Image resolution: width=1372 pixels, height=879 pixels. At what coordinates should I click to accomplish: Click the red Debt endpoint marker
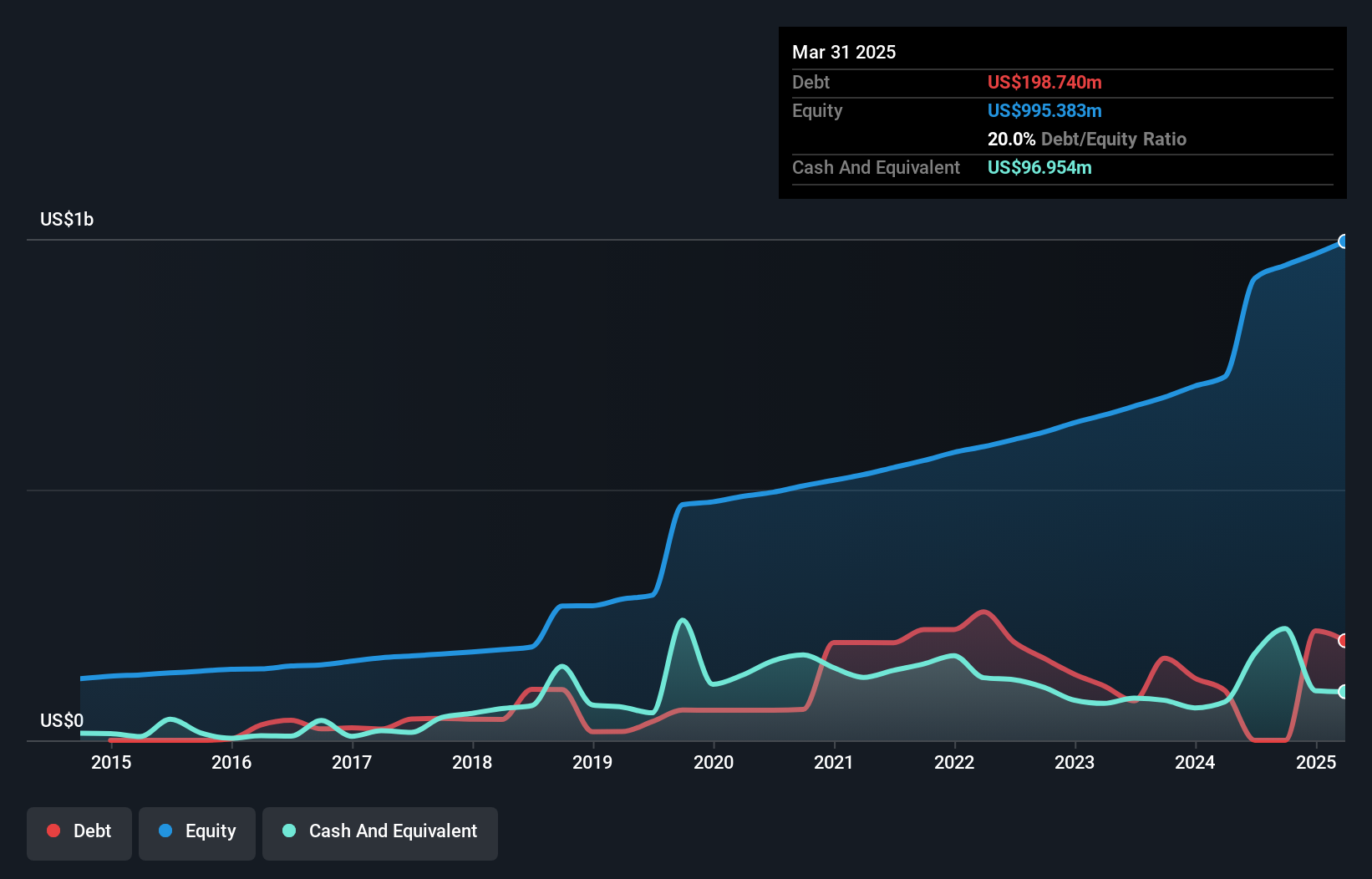(x=1344, y=641)
